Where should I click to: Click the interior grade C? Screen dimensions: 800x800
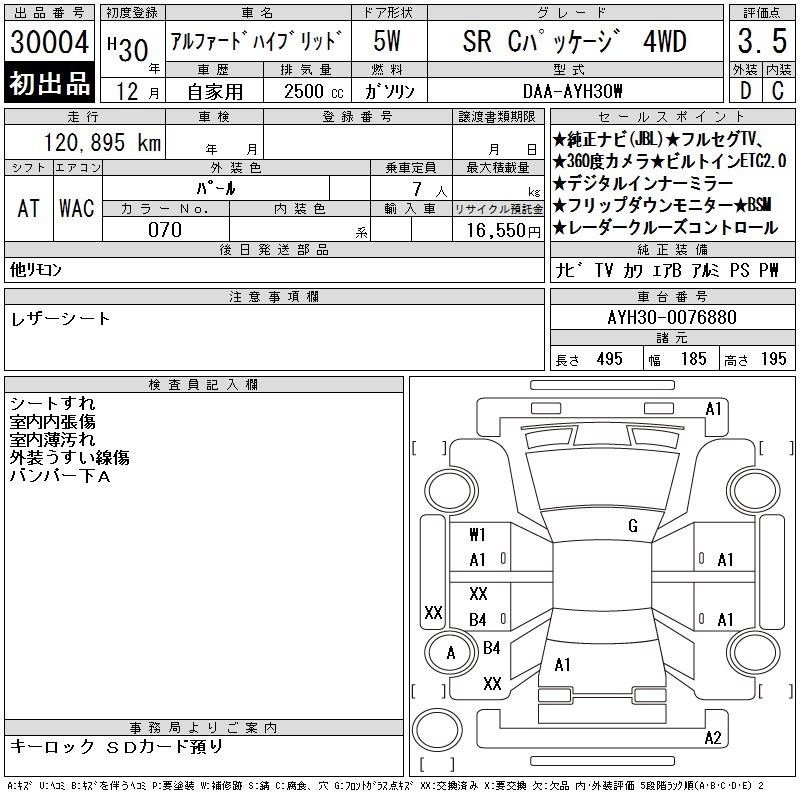tap(778, 89)
